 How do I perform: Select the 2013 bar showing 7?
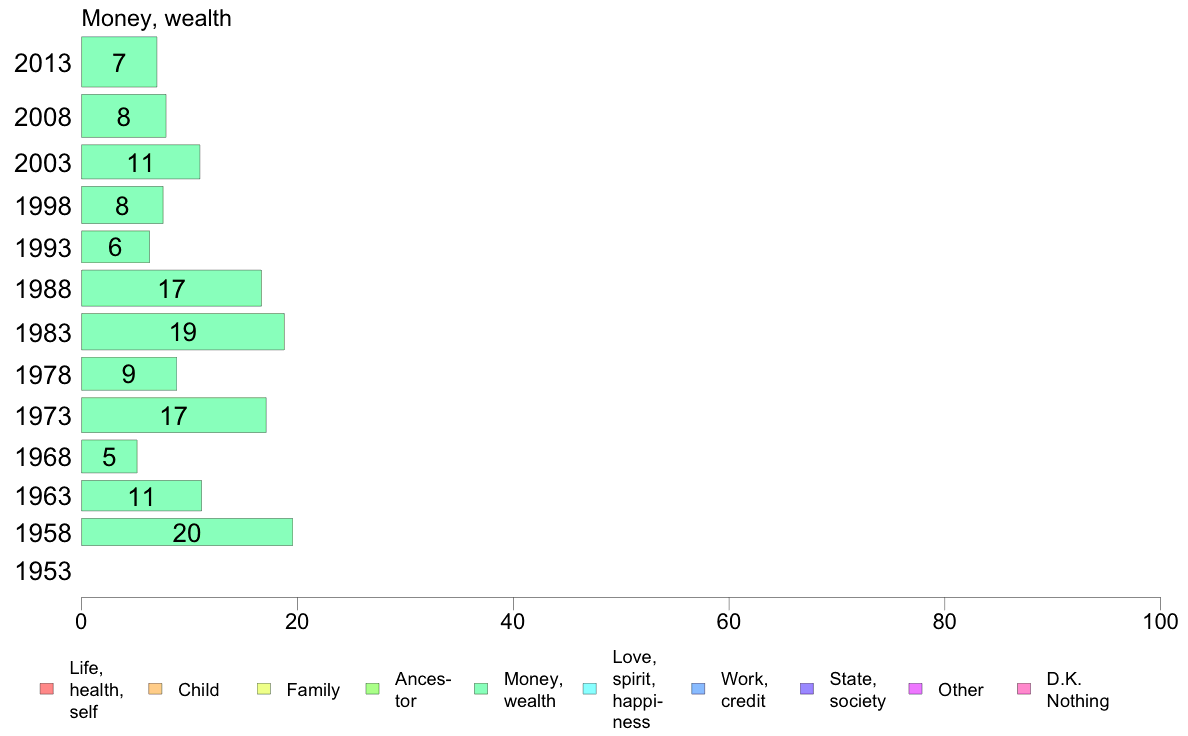(x=119, y=62)
